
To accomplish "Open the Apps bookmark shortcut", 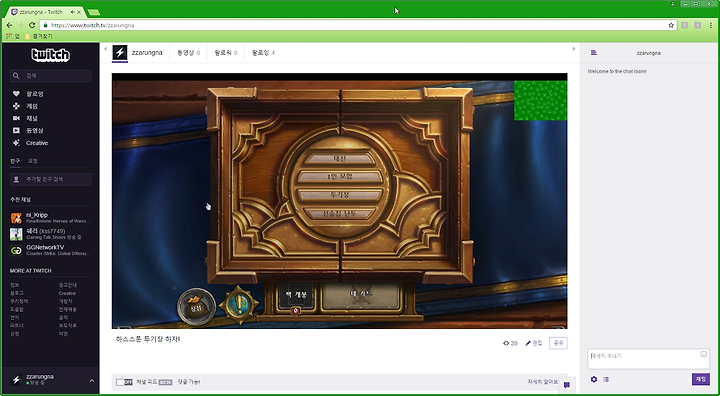I will (13, 36).
